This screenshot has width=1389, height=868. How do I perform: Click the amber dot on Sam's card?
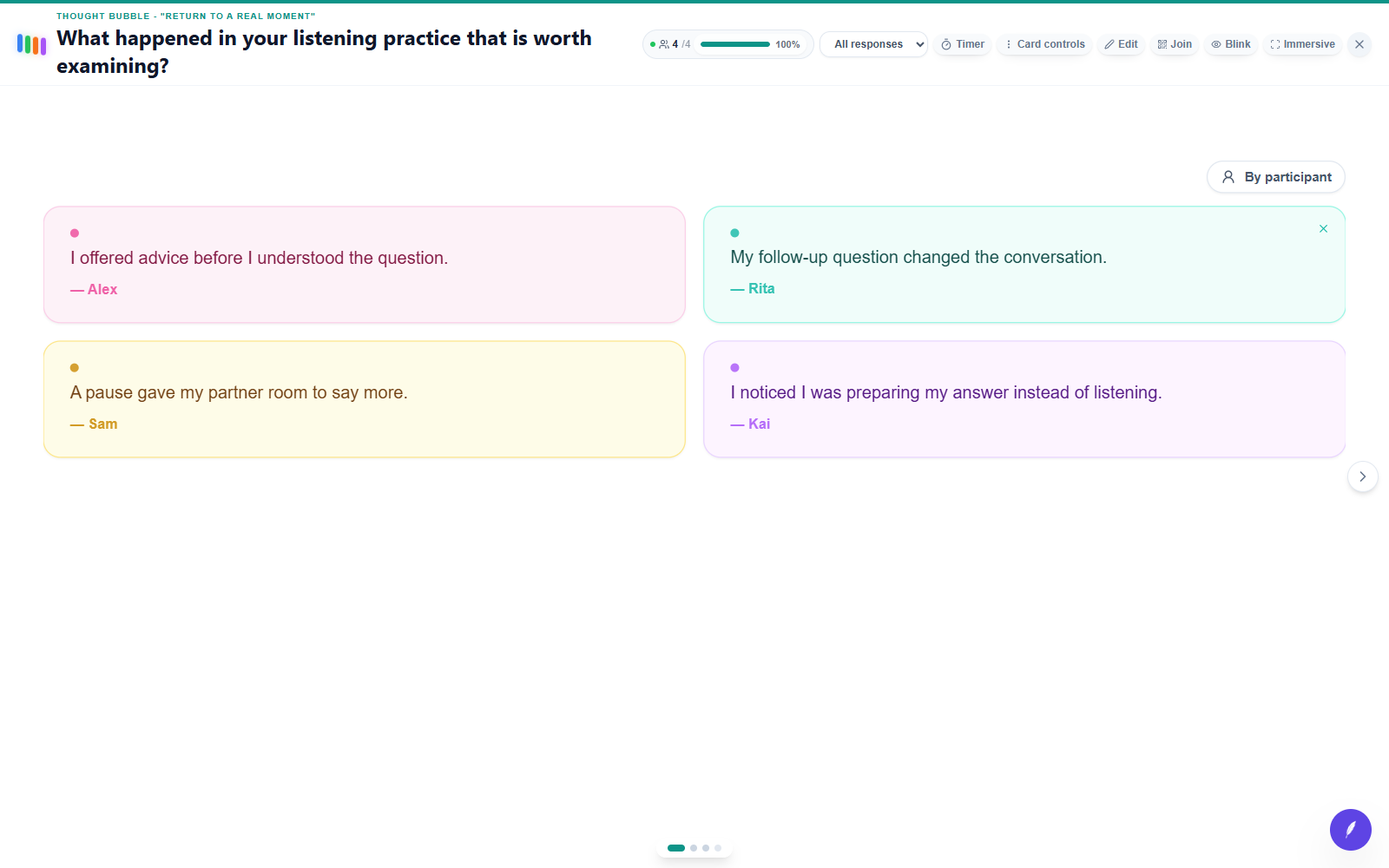pos(75,368)
